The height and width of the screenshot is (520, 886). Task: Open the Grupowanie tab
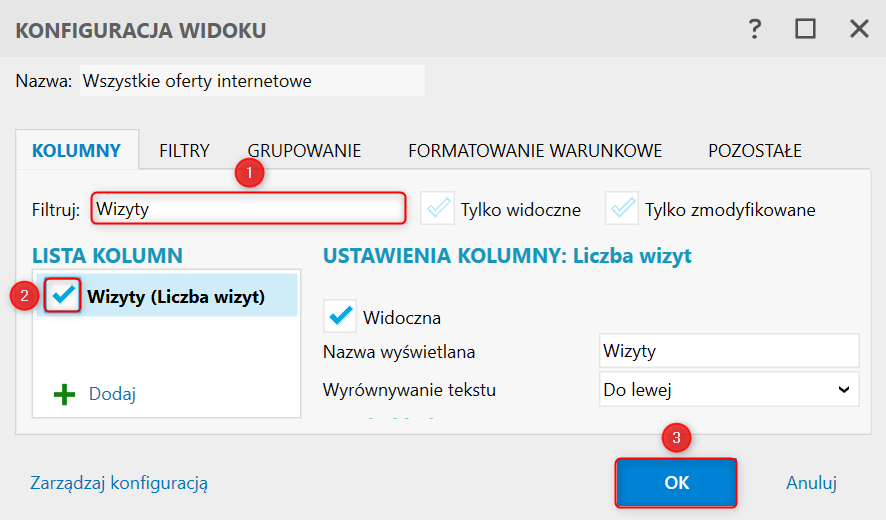304,151
